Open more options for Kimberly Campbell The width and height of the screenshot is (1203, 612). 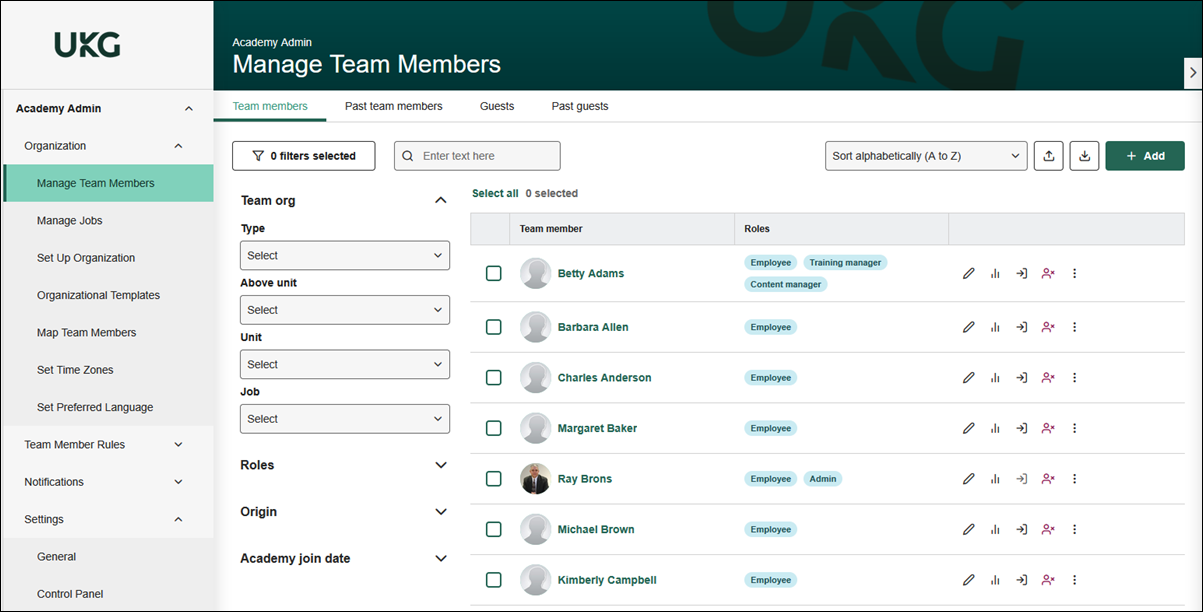pyautogui.click(x=1075, y=580)
